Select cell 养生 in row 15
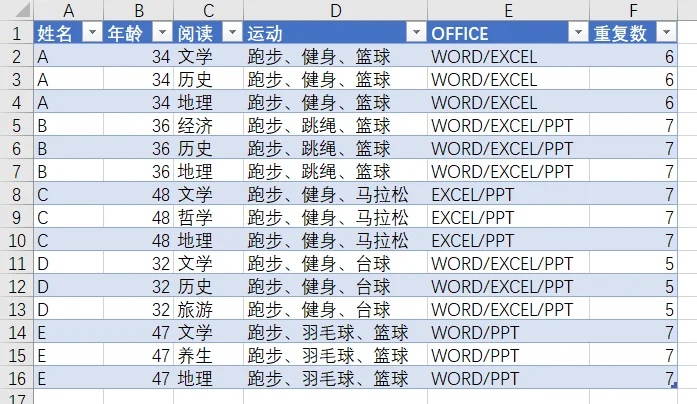 click(x=208, y=355)
